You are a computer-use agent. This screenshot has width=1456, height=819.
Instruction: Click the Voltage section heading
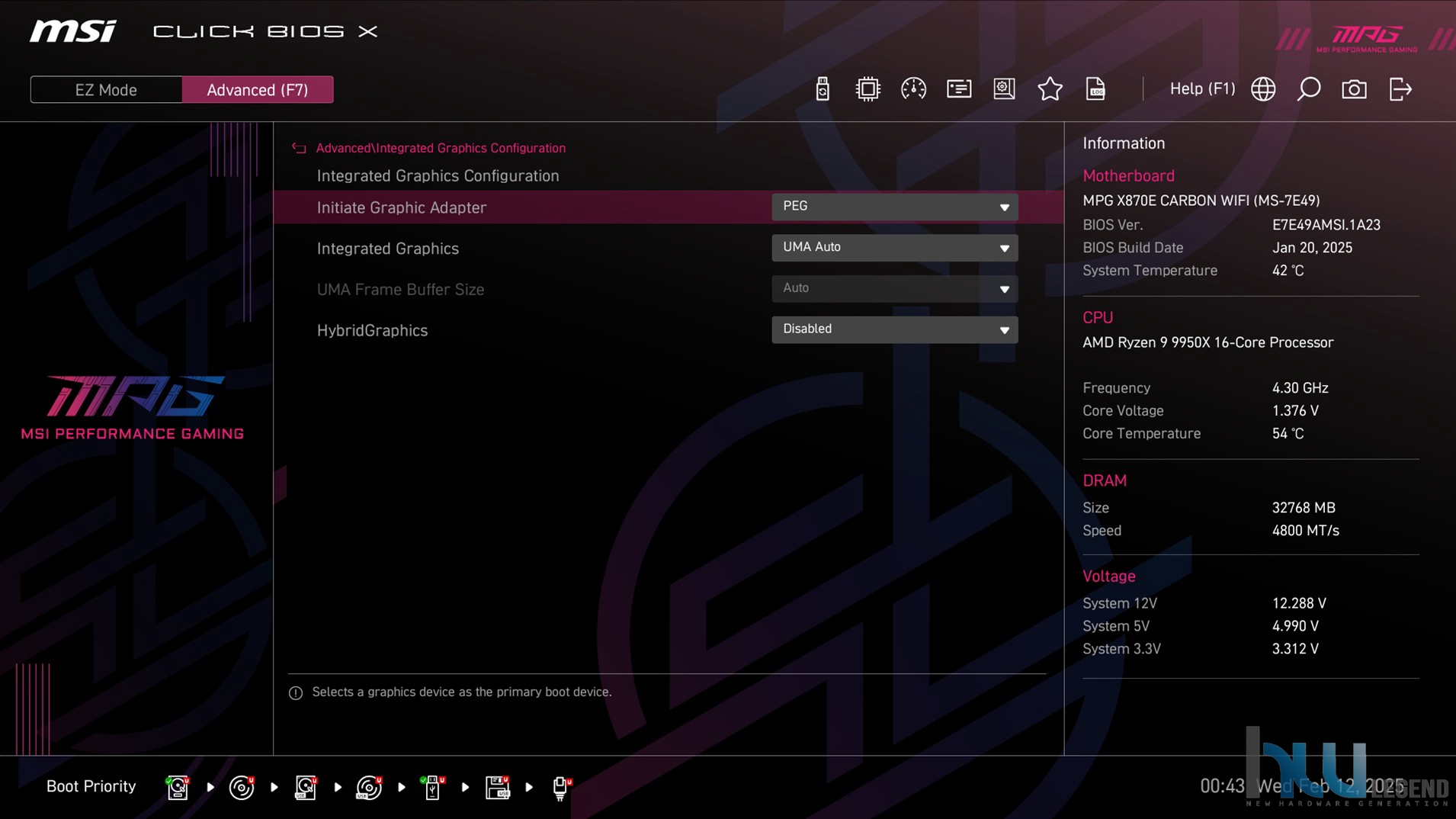[1108, 577]
